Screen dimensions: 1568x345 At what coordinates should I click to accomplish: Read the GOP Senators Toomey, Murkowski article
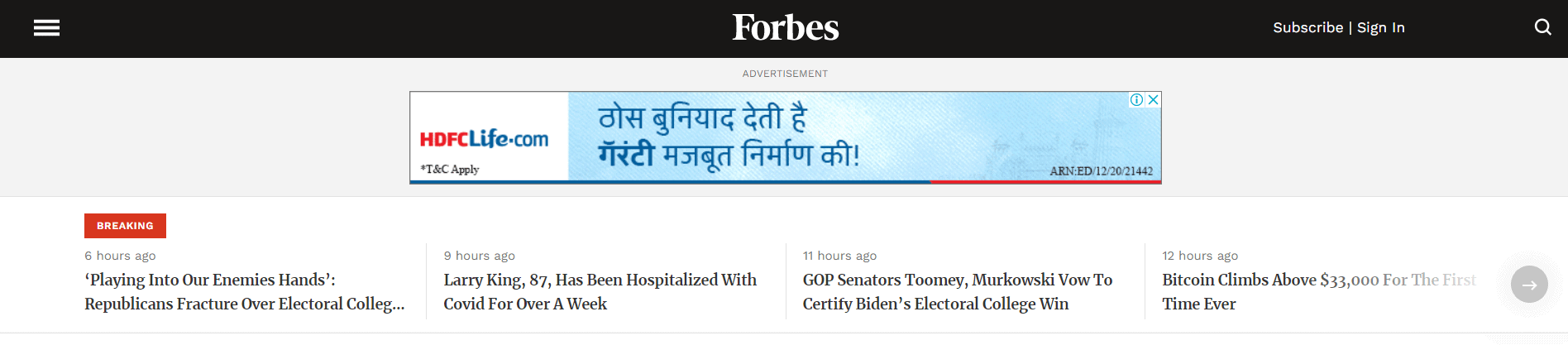957,292
